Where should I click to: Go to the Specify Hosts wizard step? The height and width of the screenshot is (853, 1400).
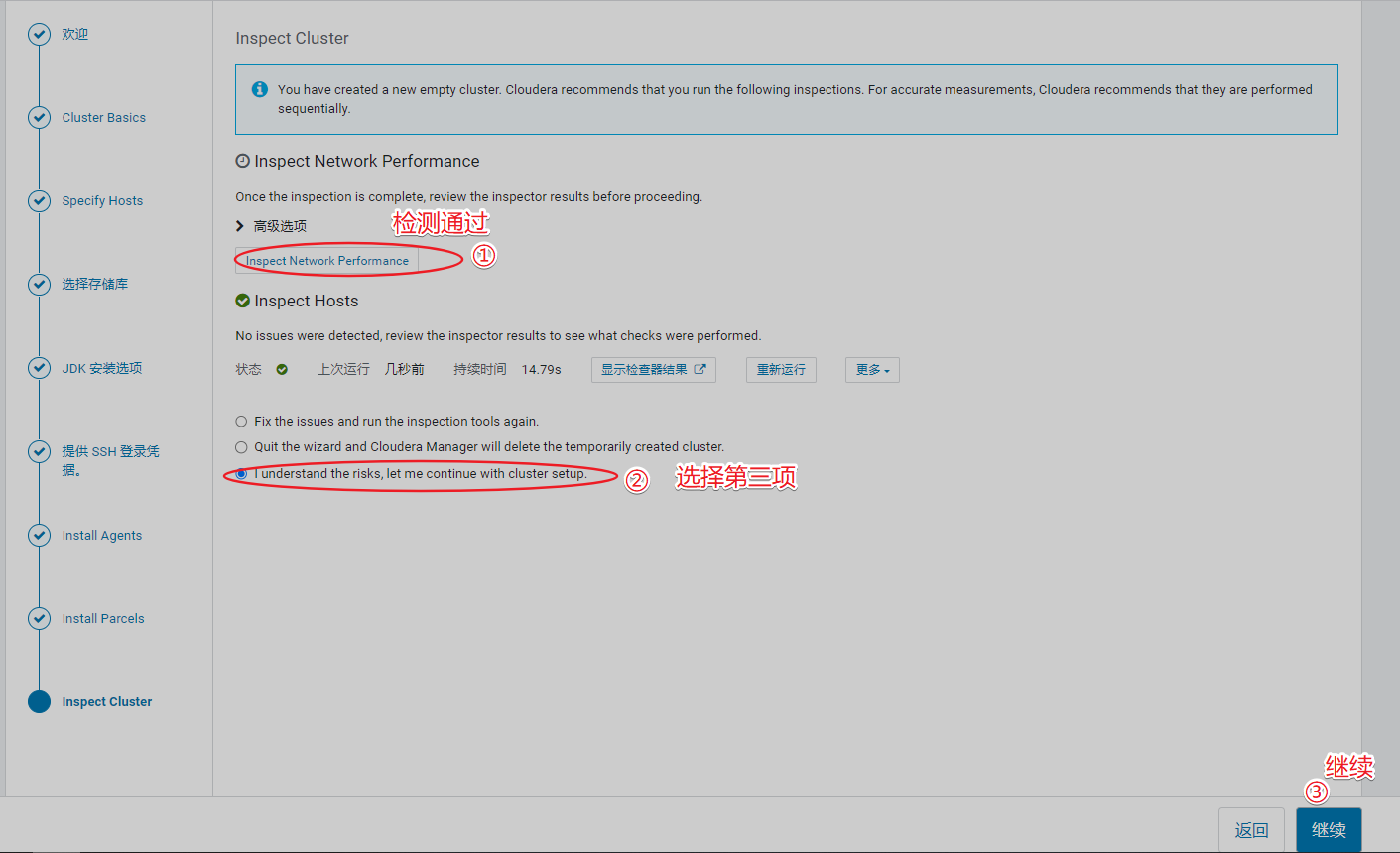(x=102, y=201)
